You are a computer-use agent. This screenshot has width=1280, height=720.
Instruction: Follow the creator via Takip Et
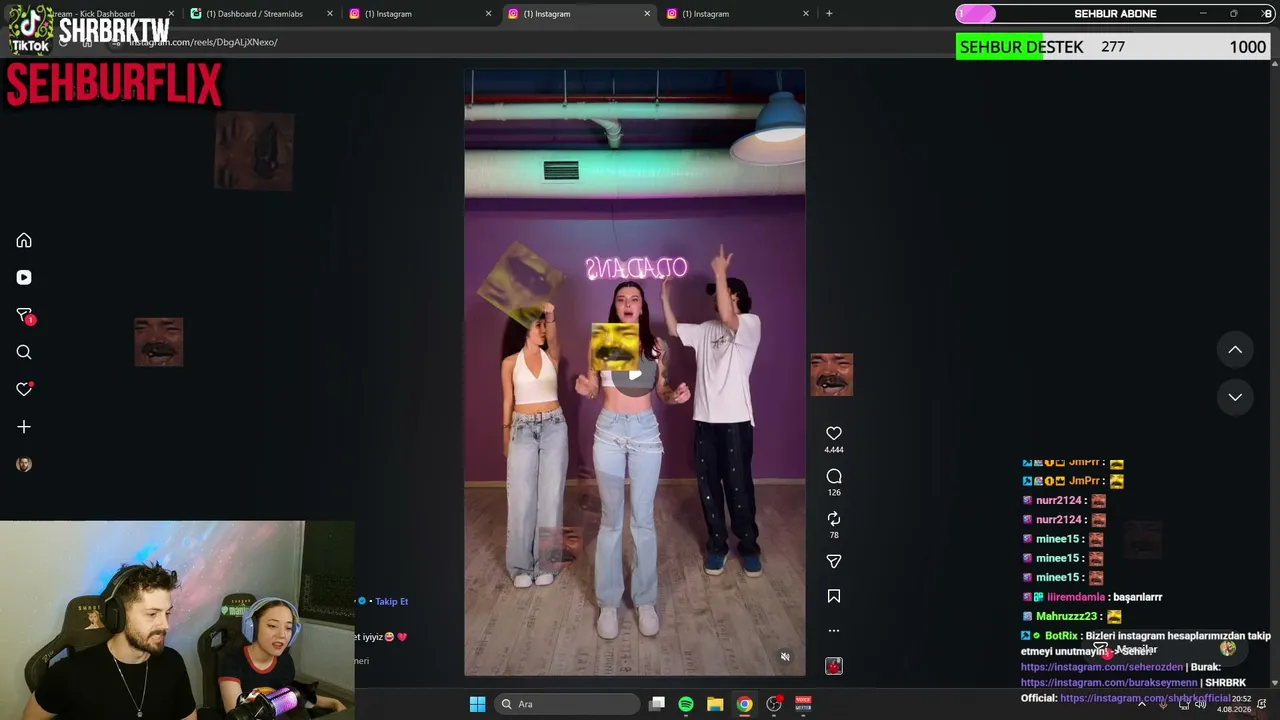(x=392, y=602)
